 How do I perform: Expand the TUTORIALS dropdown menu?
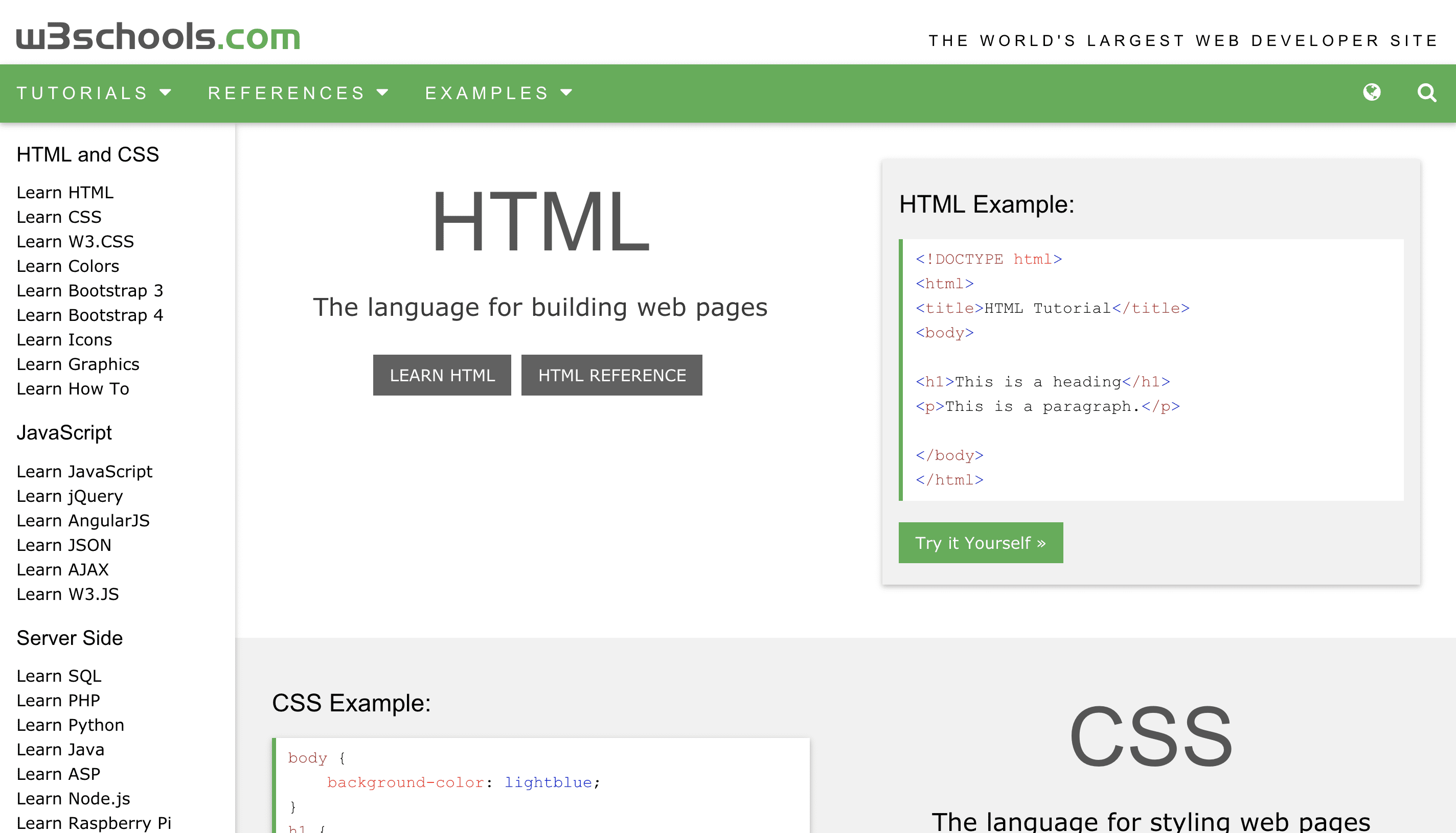tap(94, 92)
